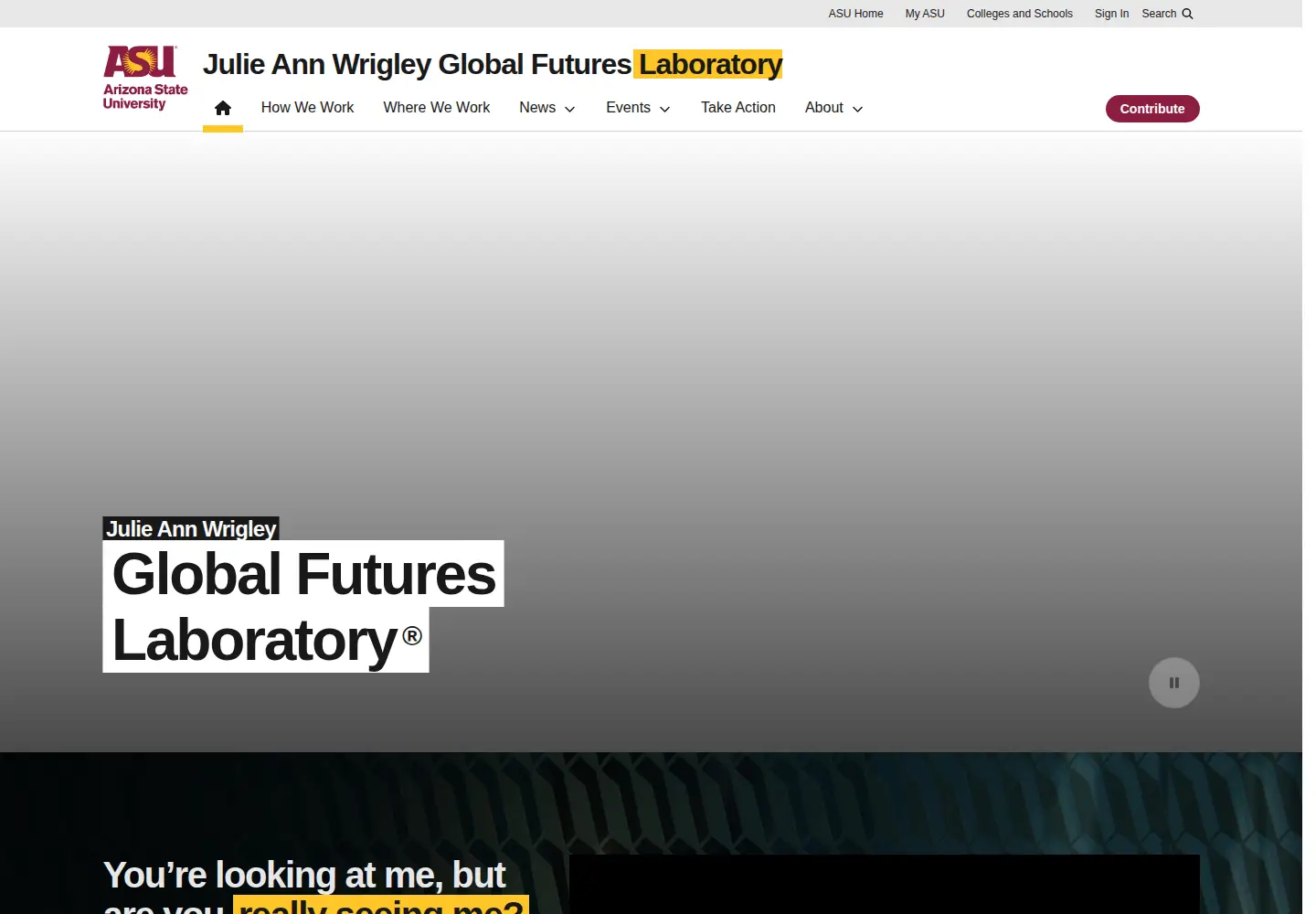Click the hero label Julie Ann Wrigley
Image resolution: width=1316 pixels, height=914 pixels.
[x=191, y=529]
